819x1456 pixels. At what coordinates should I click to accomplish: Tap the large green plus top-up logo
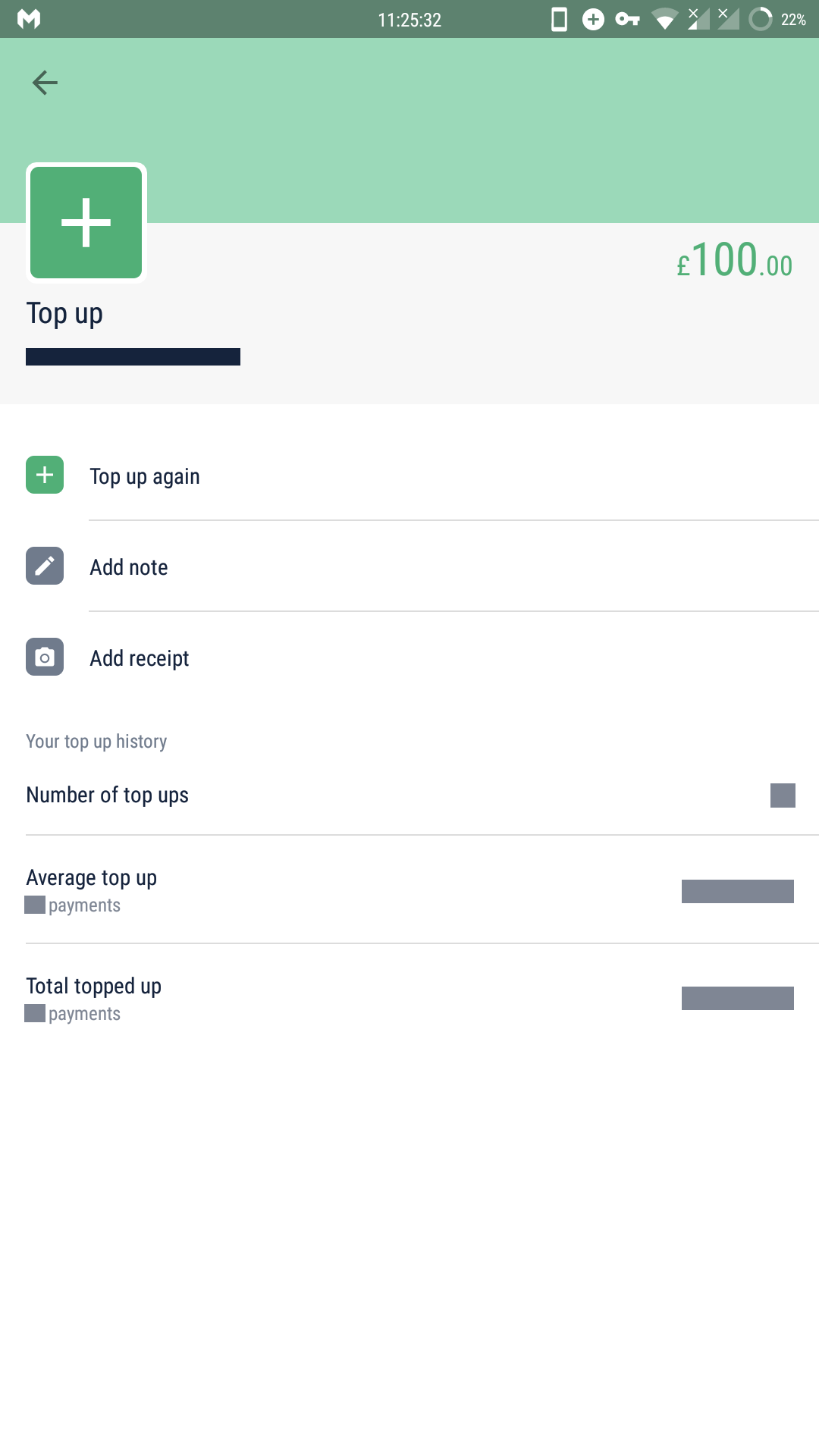[86, 222]
